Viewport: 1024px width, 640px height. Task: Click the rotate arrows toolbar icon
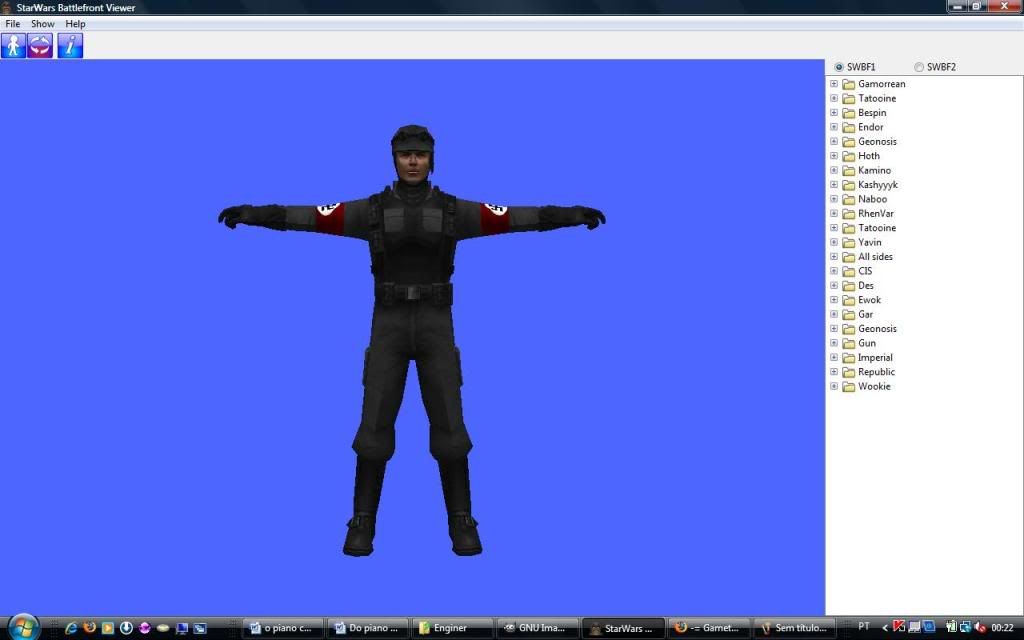(40, 46)
